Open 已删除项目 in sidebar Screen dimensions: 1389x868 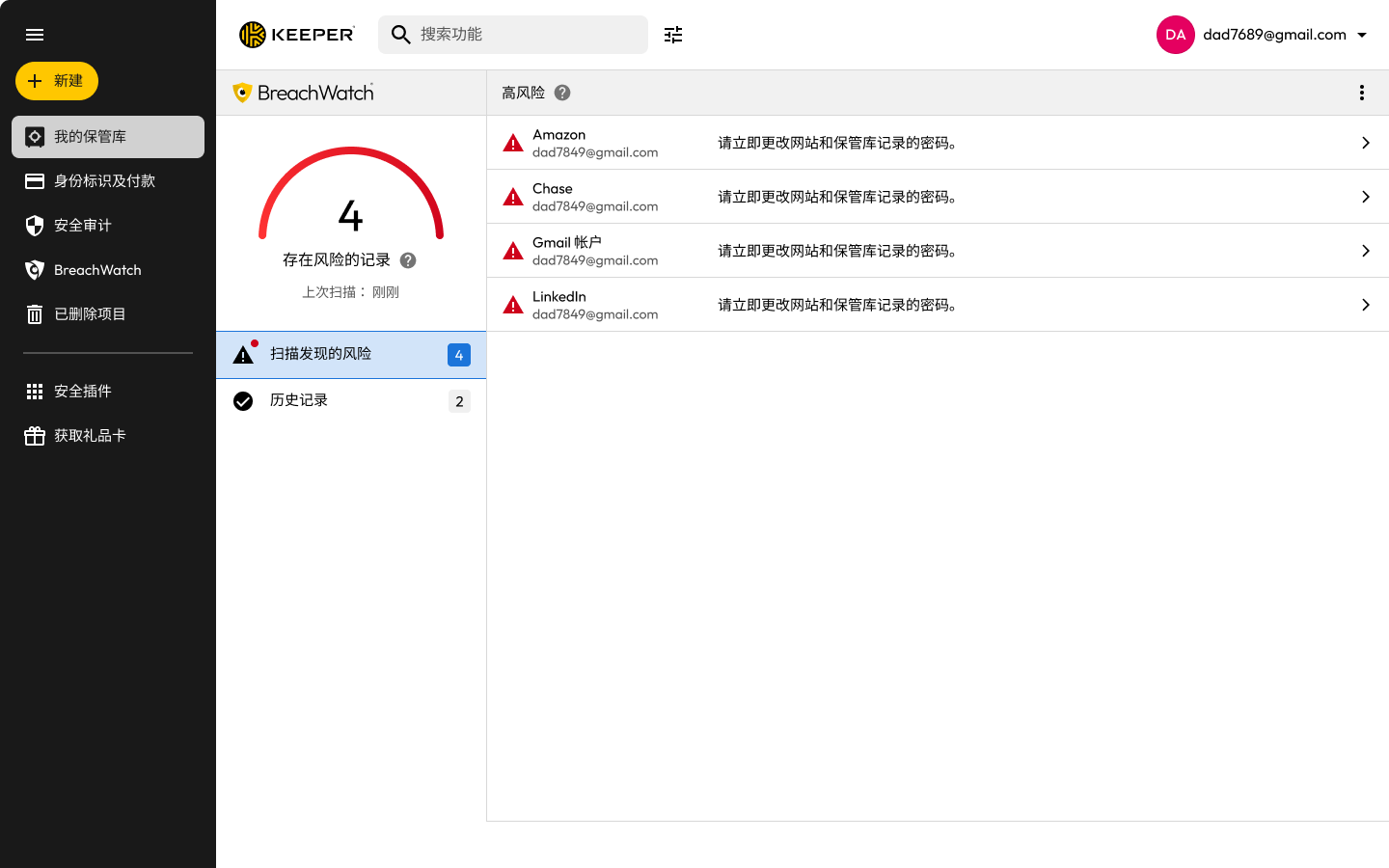[x=108, y=314]
